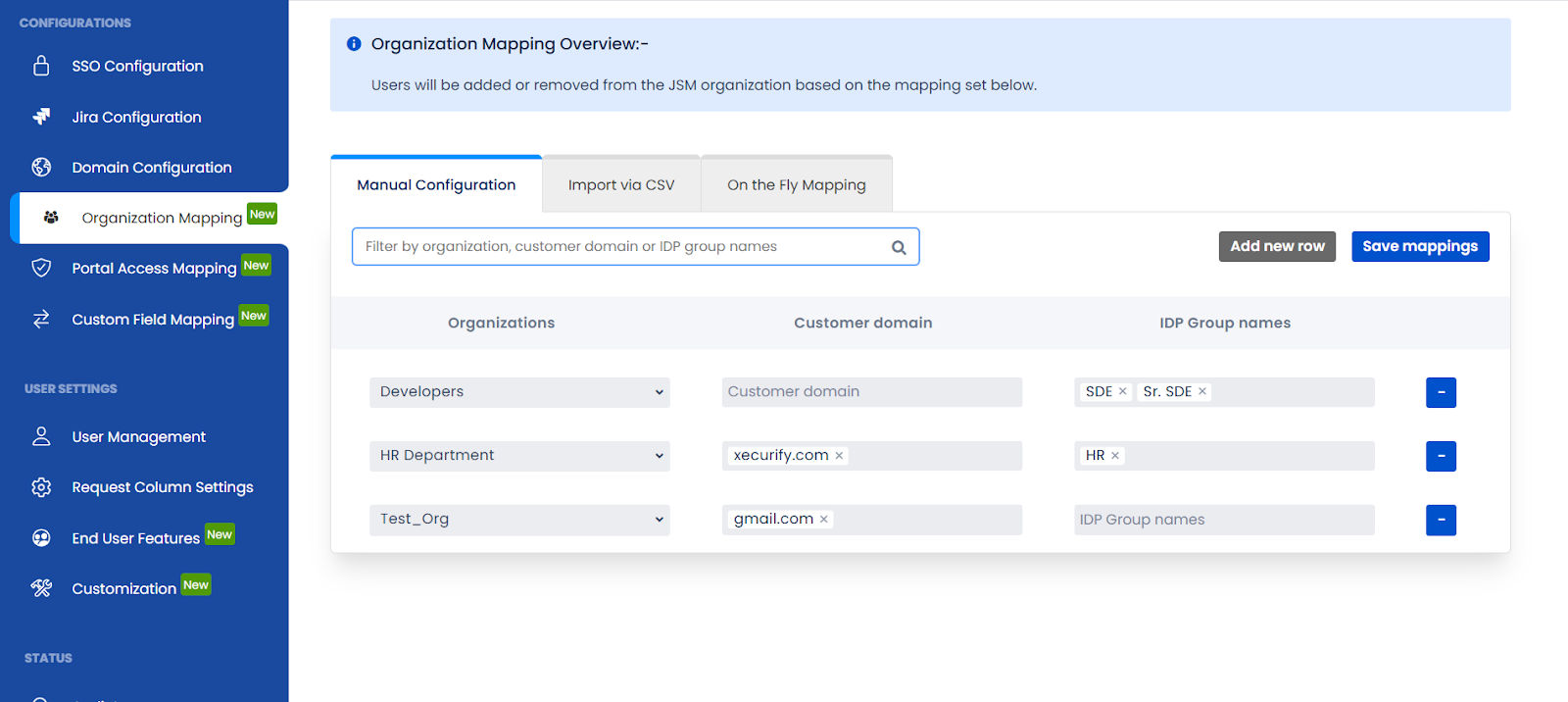Click the Custom Field Mapping arrows icon
The height and width of the screenshot is (702, 1568).
(41, 319)
